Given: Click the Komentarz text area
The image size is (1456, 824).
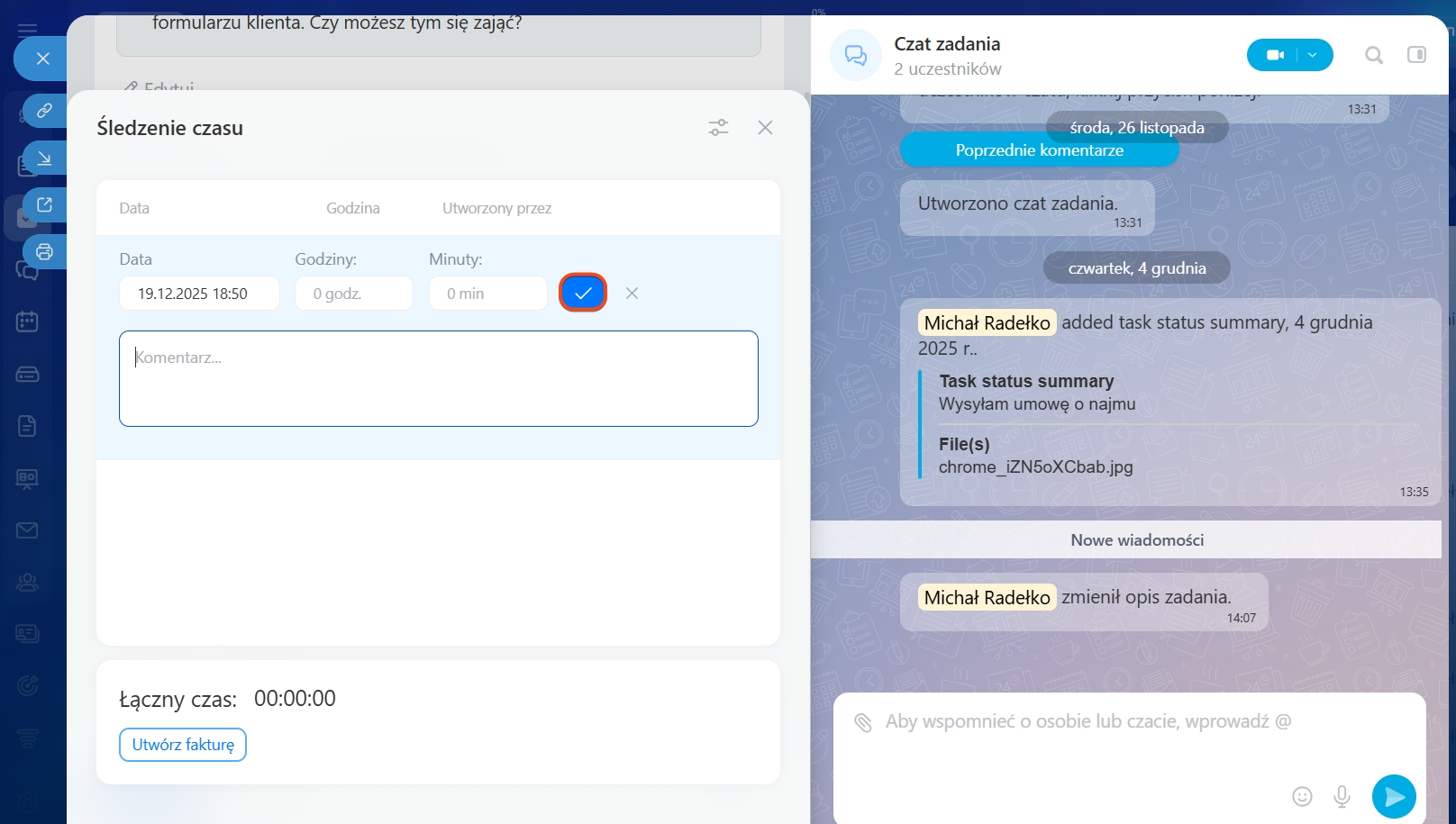Looking at the screenshot, I should (438, 378).
